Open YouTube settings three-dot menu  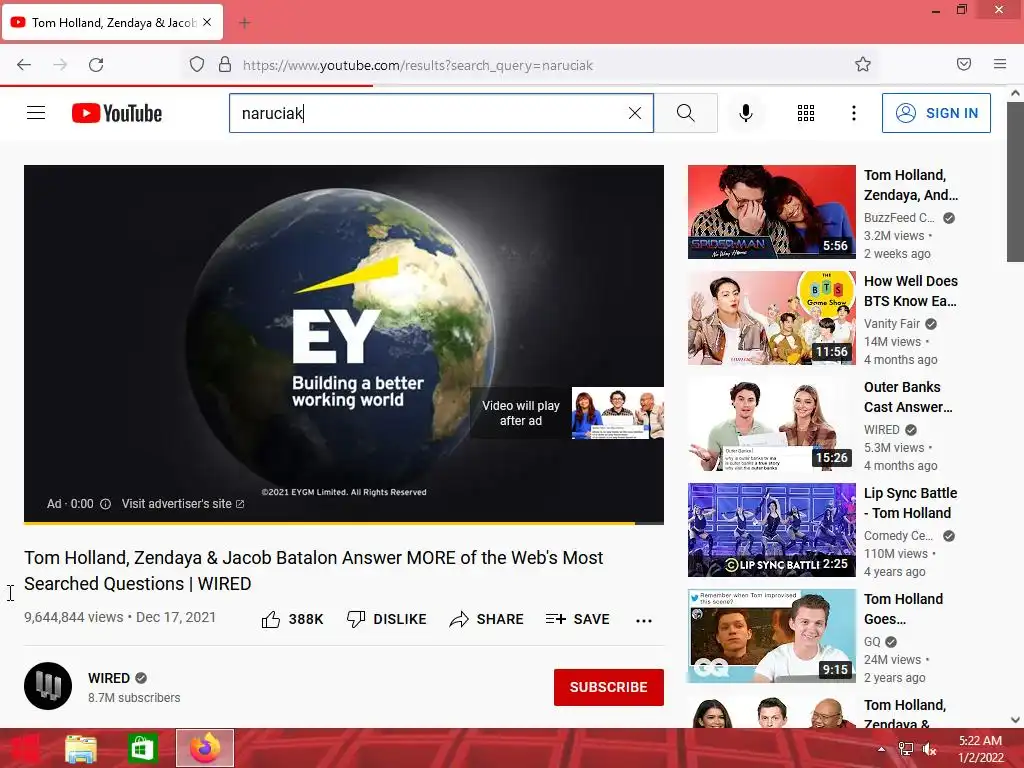coord(854,113)
